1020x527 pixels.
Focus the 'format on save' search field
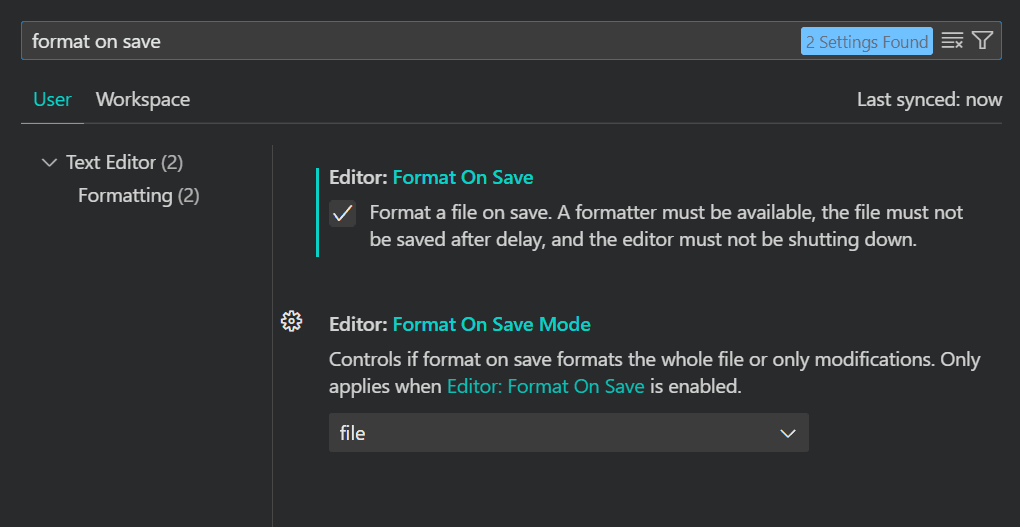pyautogui.click(x=400, y=41)
